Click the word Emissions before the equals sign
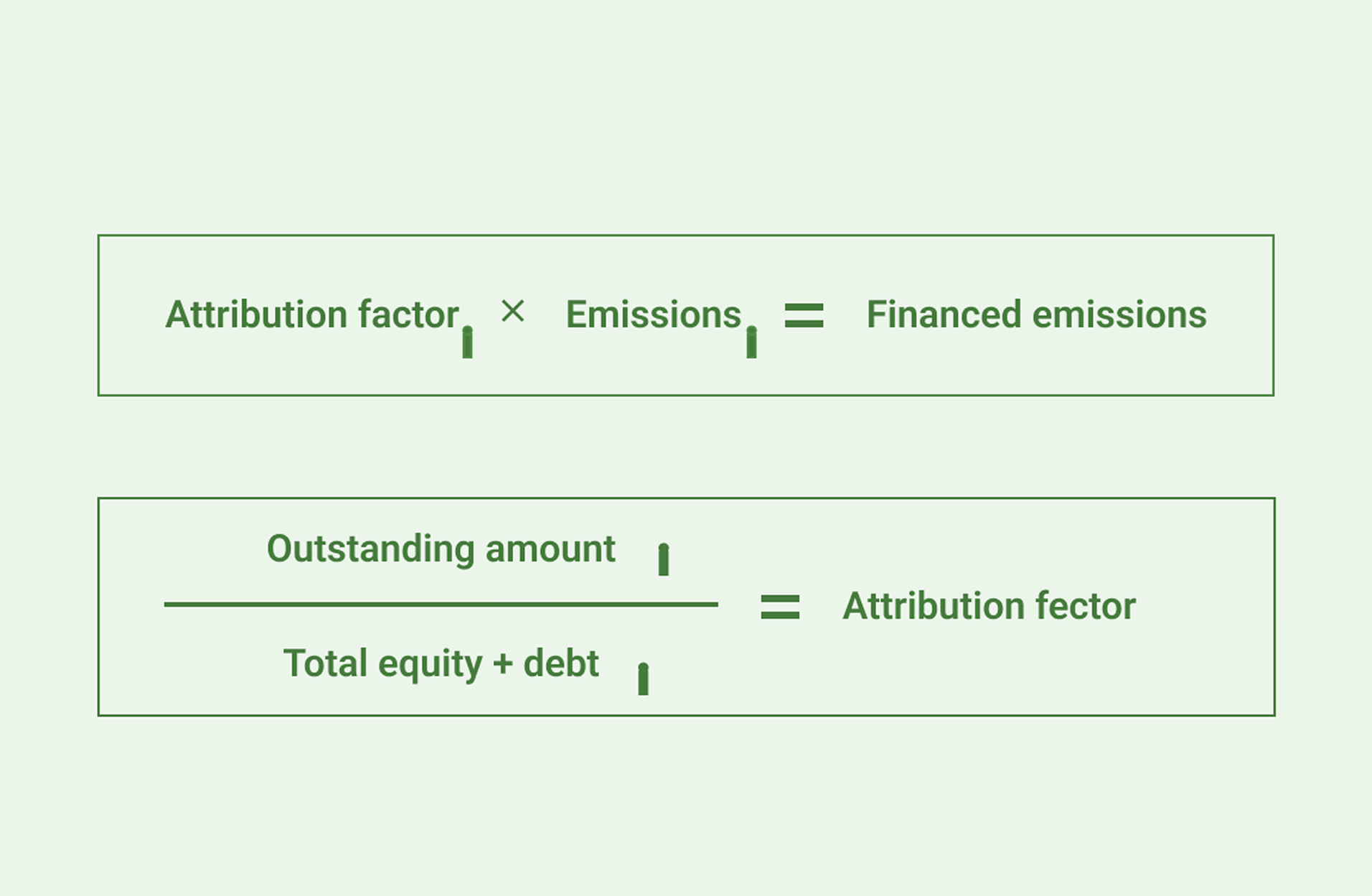Image resolution: width=1372 pixels, height=896 pixels. [x=653, y=314]
